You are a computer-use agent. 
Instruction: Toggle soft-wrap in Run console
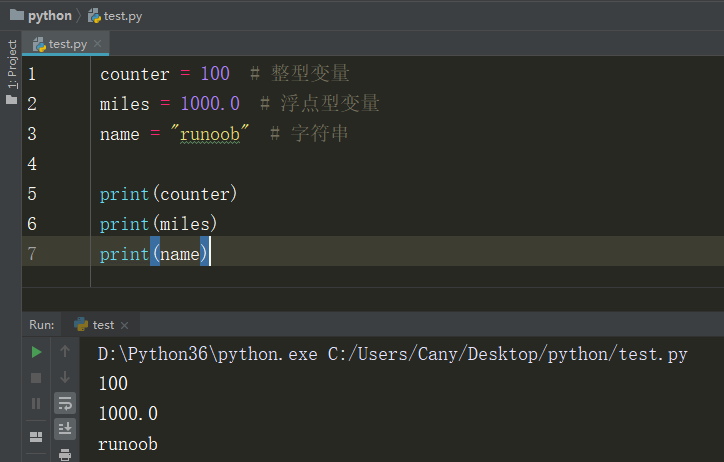coord(65,403)
